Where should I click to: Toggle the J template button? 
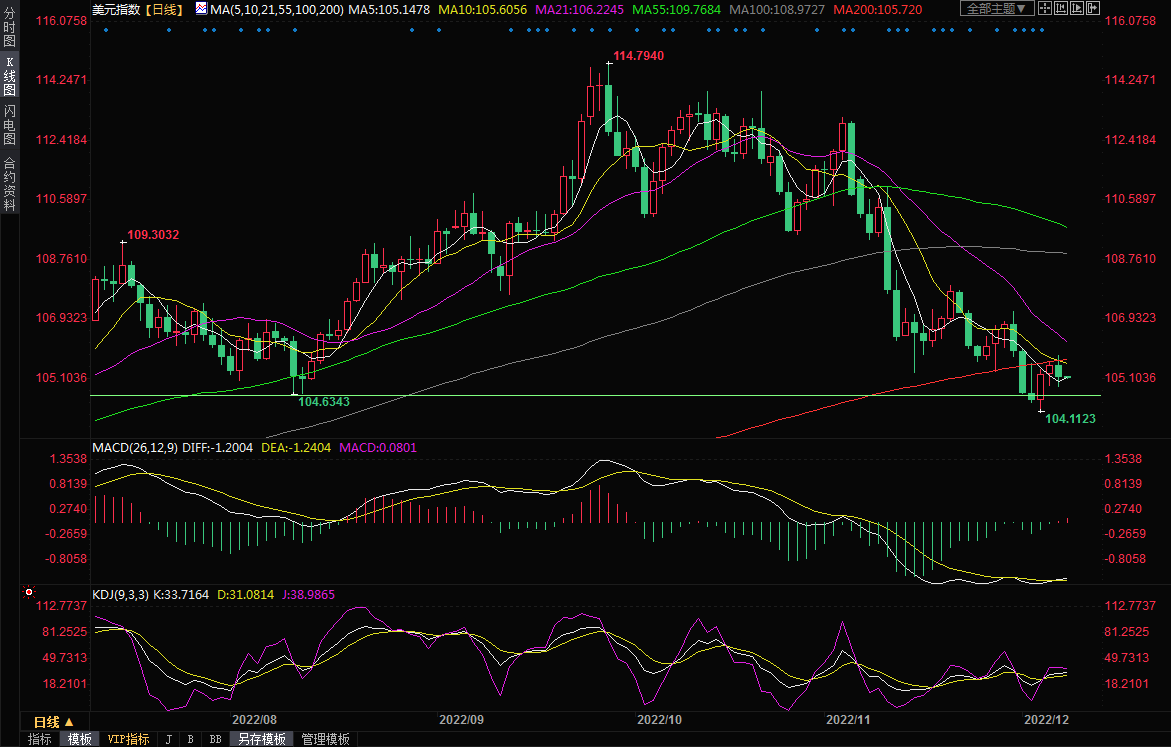coord(167,739)
